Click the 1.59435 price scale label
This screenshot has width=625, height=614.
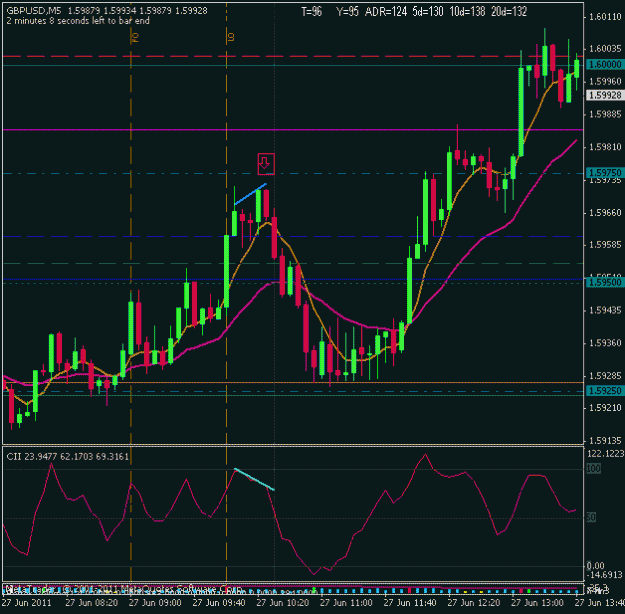(x=605, y=310)
